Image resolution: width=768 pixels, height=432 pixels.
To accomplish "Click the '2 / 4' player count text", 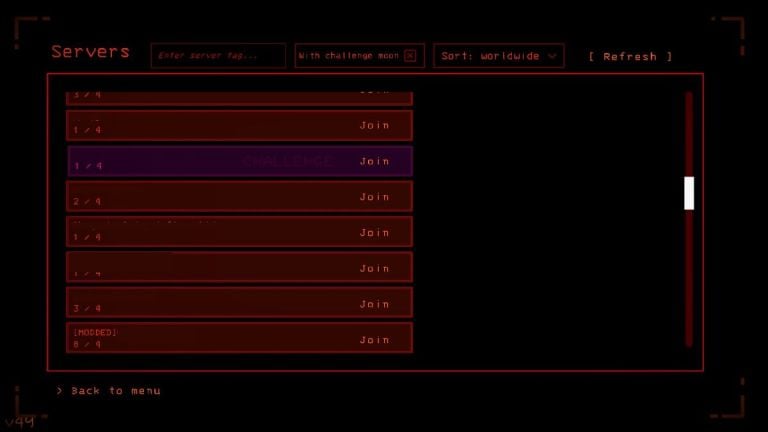I will tap(87, 201).
